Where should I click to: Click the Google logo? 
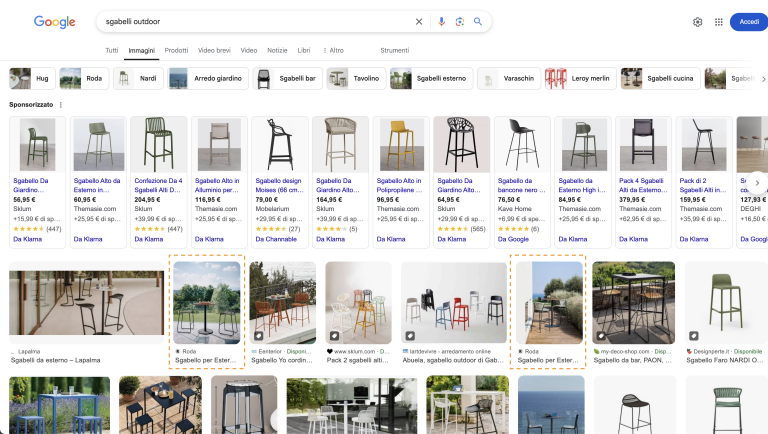tap(55, 22)
